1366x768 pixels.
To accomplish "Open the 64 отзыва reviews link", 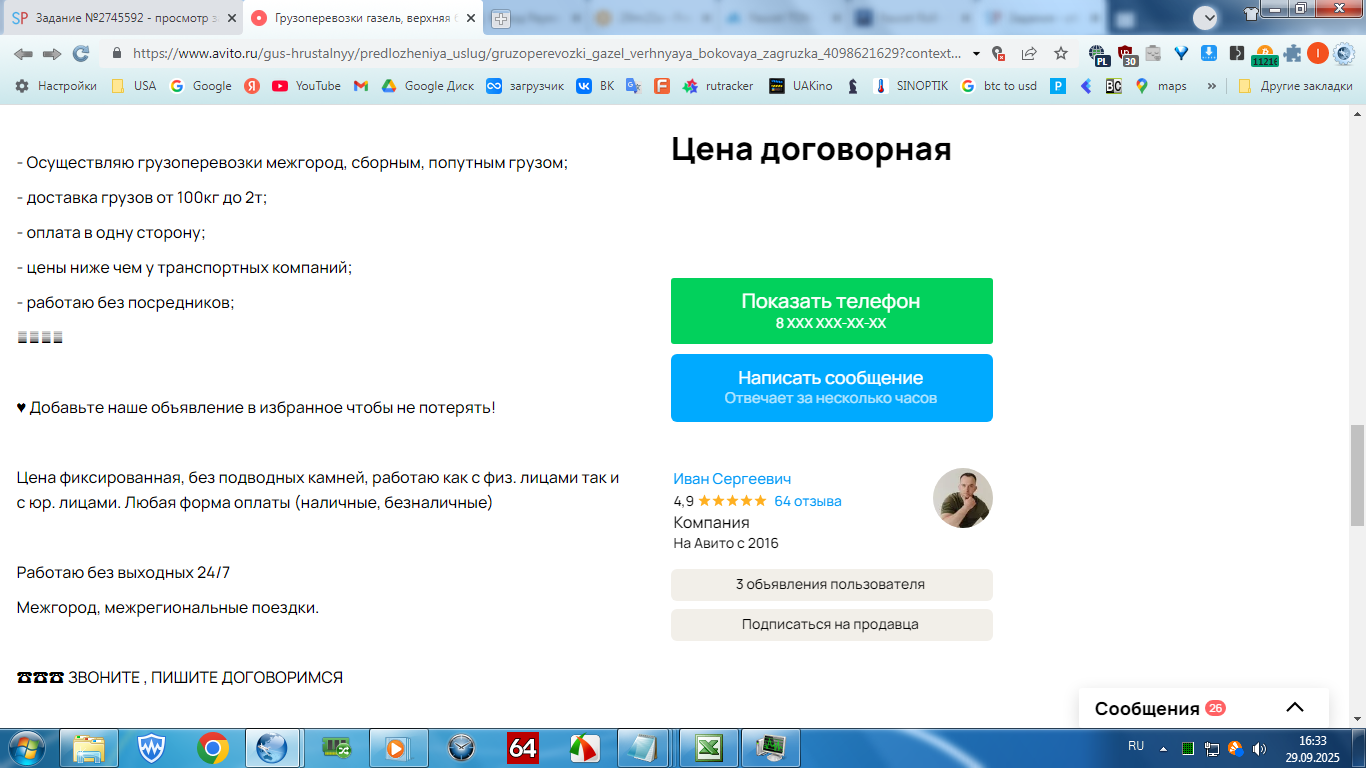I will [808, 501].
